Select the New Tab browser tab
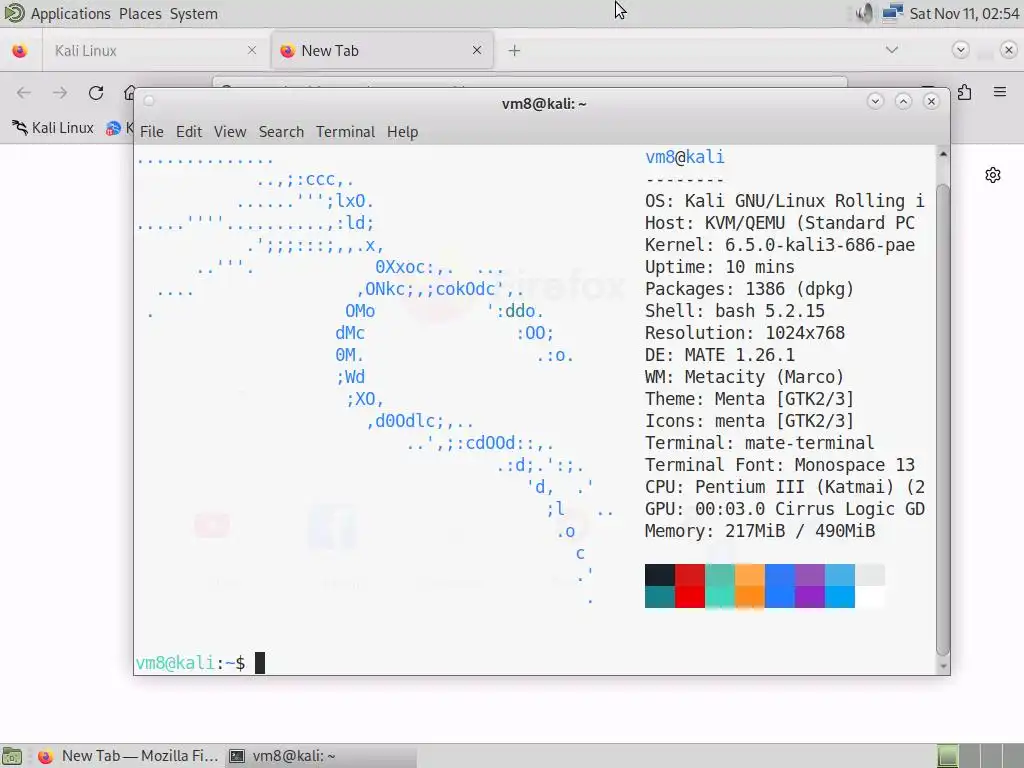The height and width of the screenshot is (768, 1024). 382,50
